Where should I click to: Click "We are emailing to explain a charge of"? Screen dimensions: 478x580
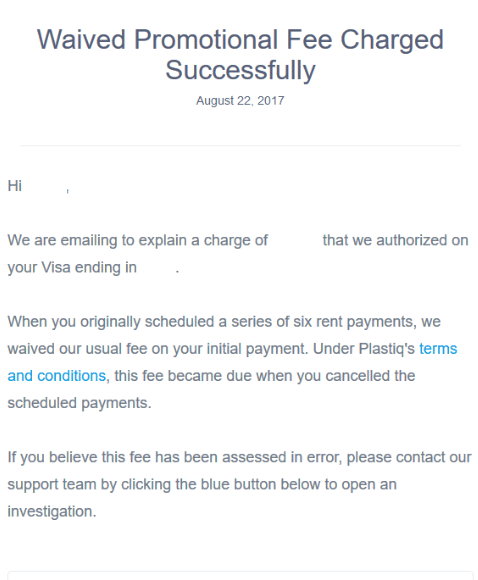[x=138, y=240]
